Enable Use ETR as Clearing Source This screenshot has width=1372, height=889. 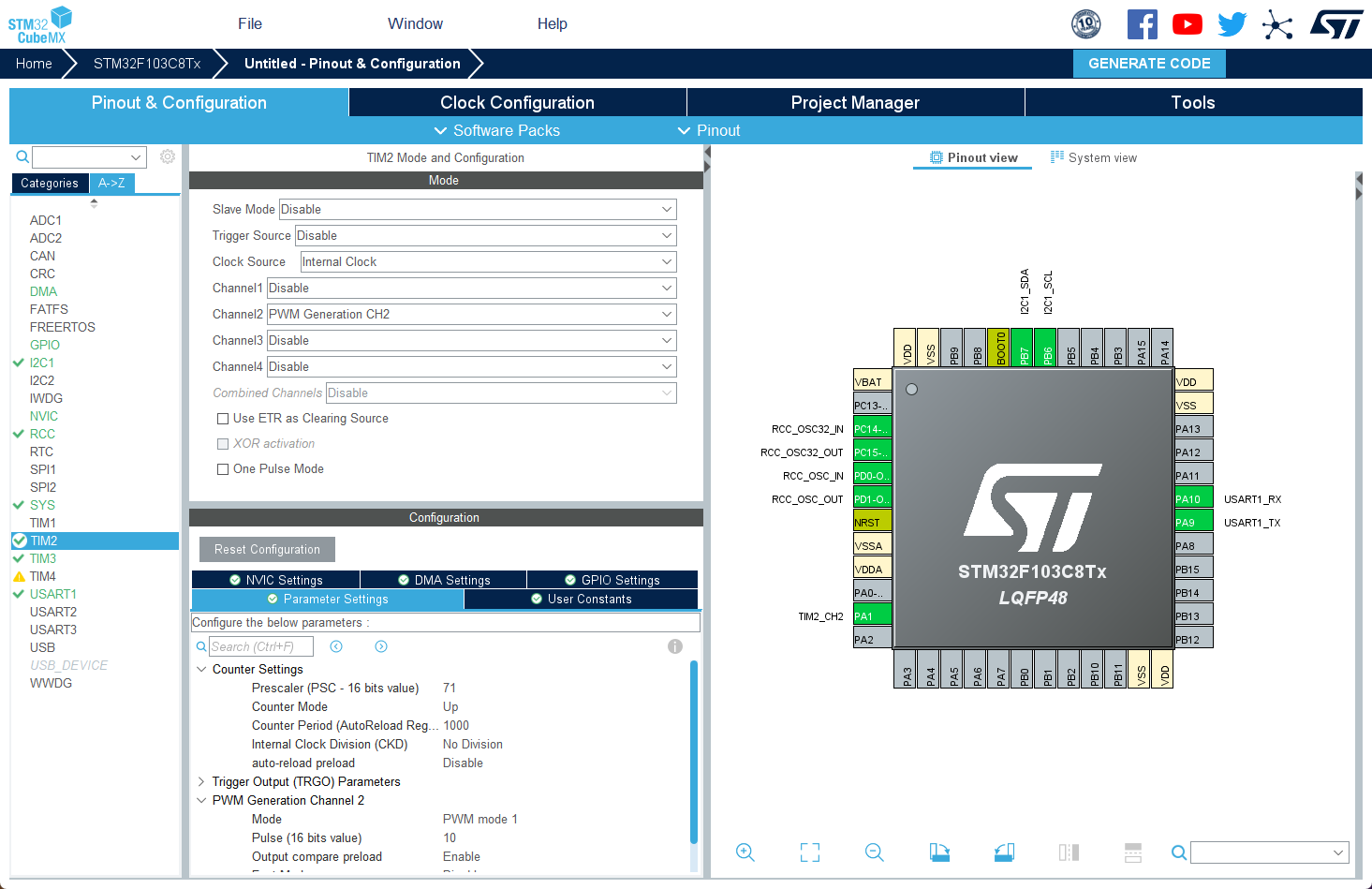(x=223, y=419)
